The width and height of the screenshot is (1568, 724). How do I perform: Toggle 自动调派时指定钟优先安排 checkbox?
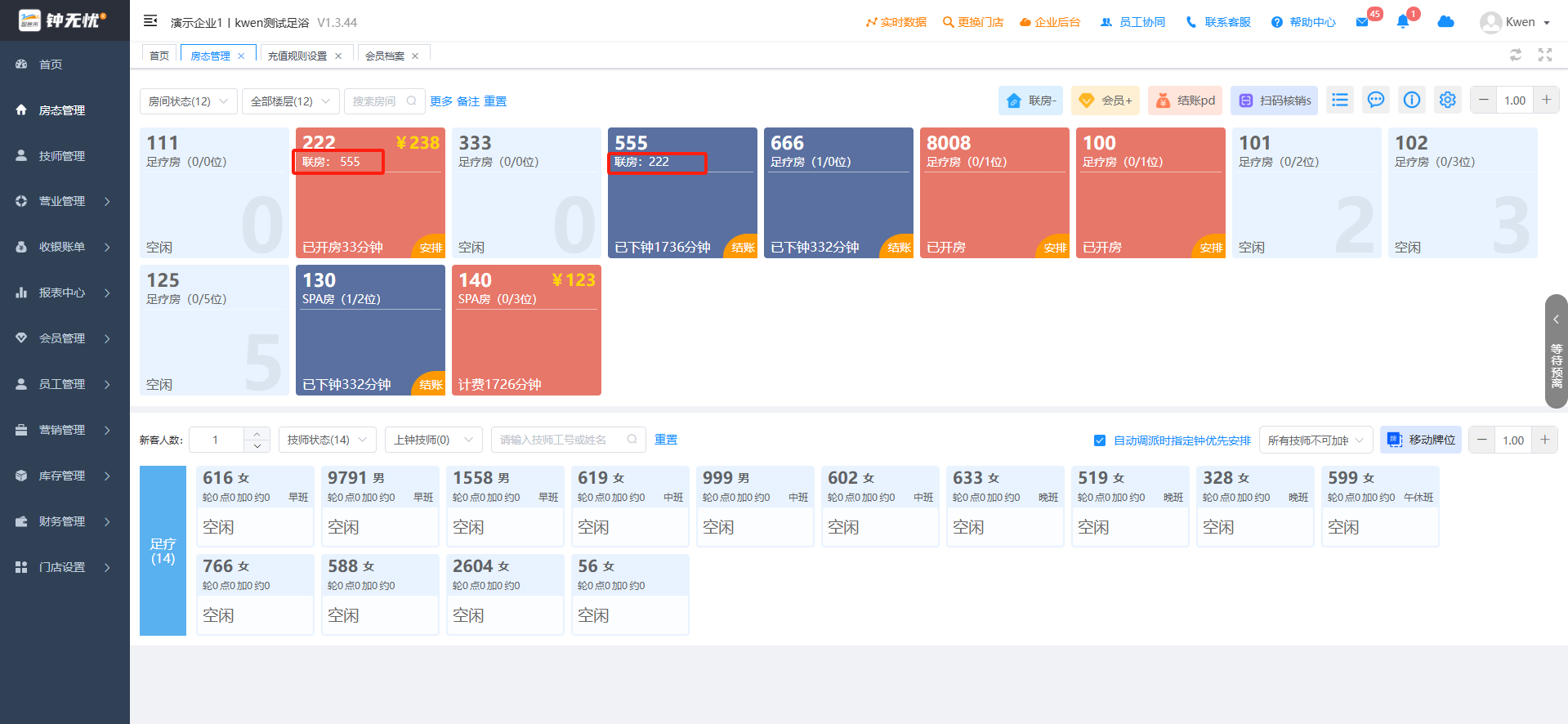(1100, 440)
